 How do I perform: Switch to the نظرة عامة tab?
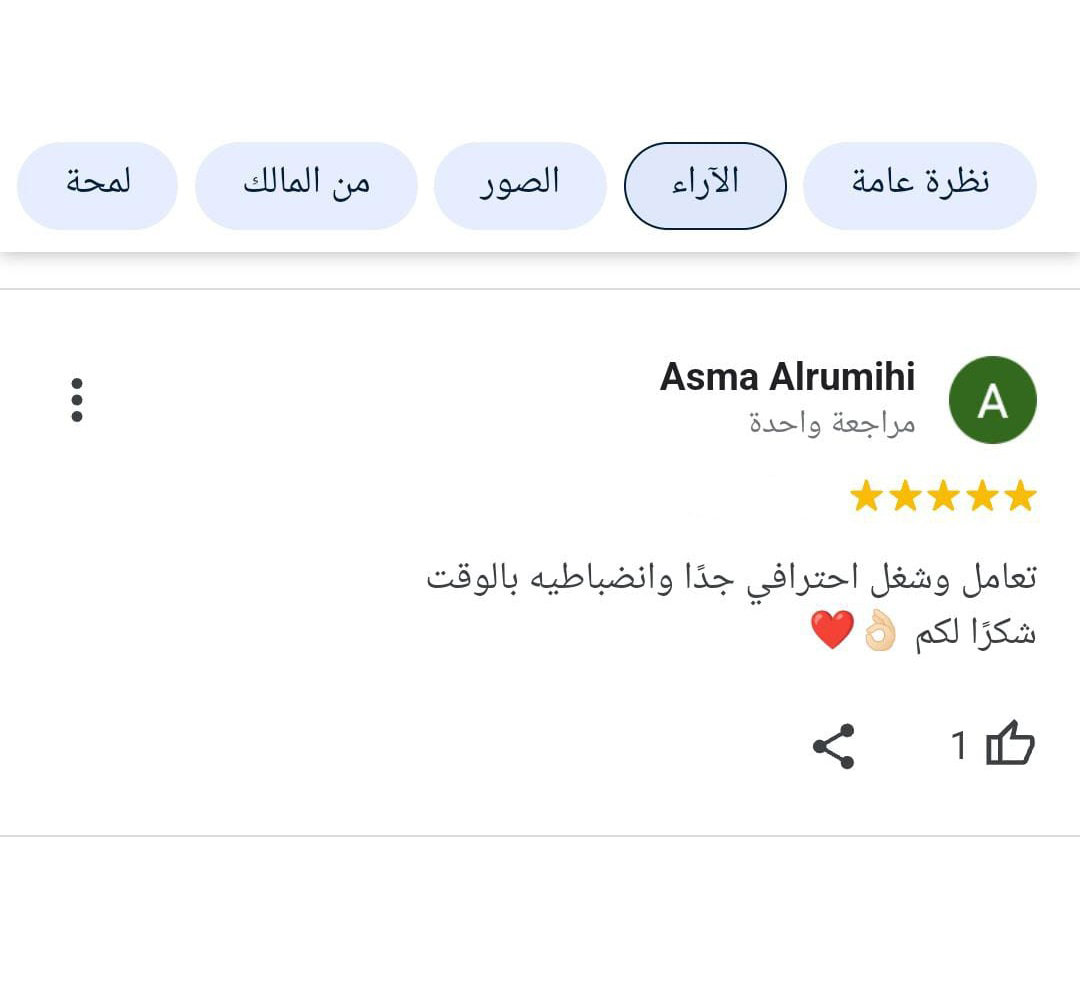click(x=920, y=185)
